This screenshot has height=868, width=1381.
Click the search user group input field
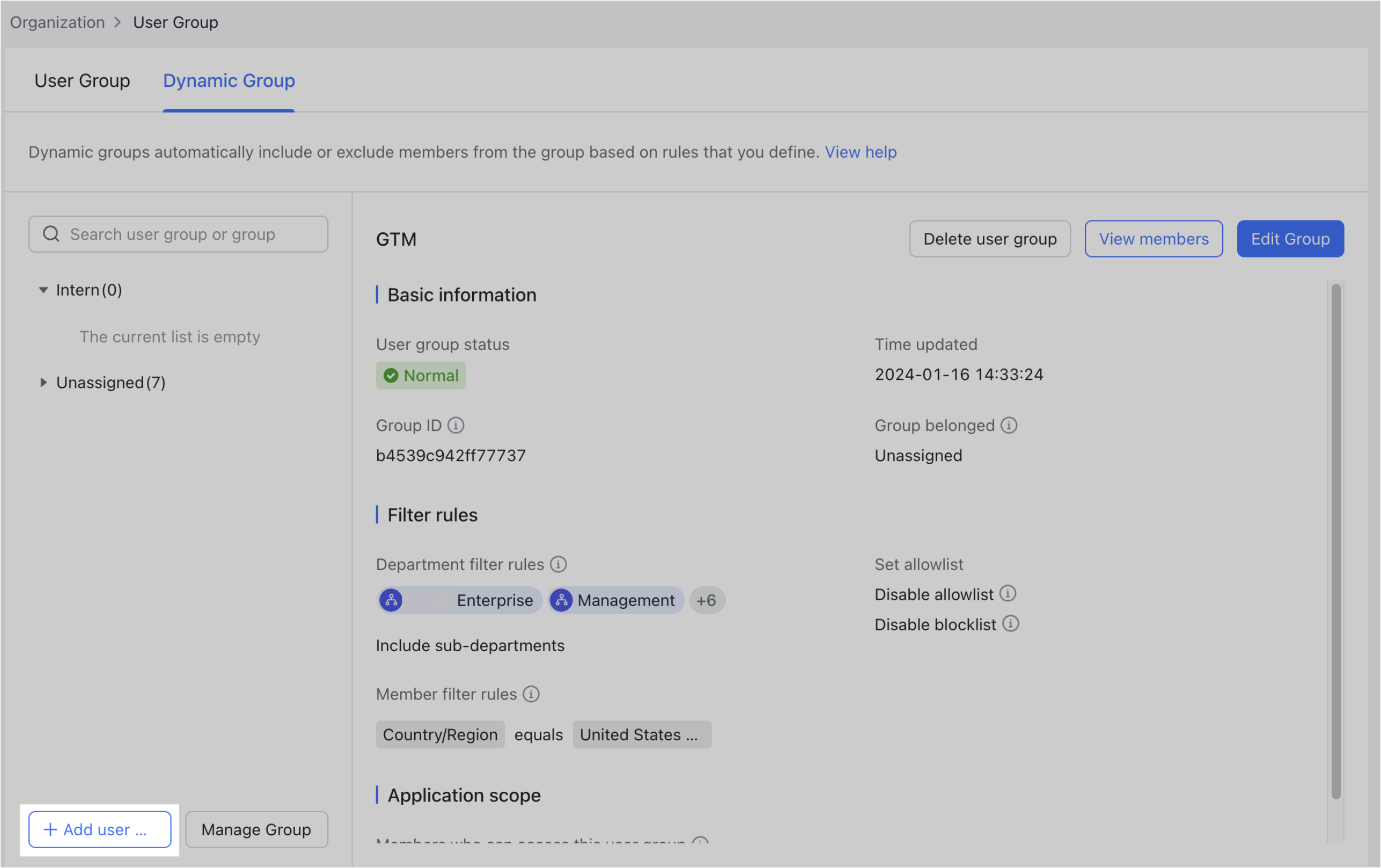[178, 234]
